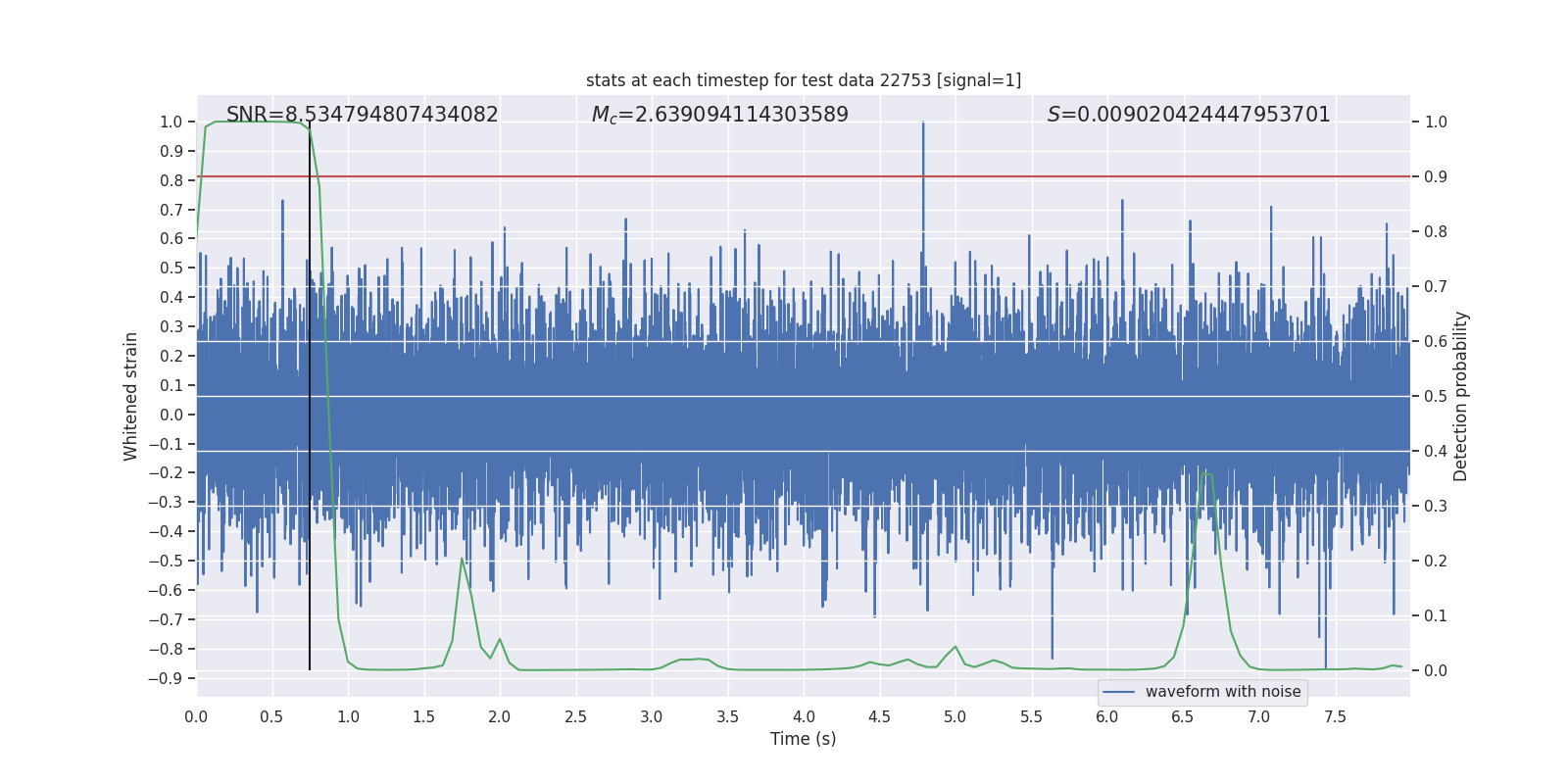Click the 0.9 tick on right probability axis
Image resolution: width=1568 pixels, height=784 pixels.
pos(1436,177)
